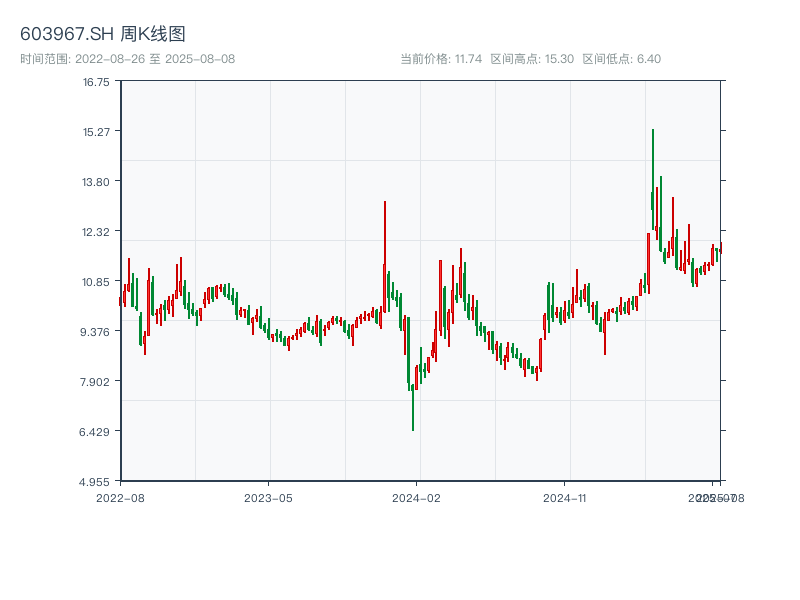Click y-axis label 15.27
Screen dimensions: 800x600
(96, 132)
